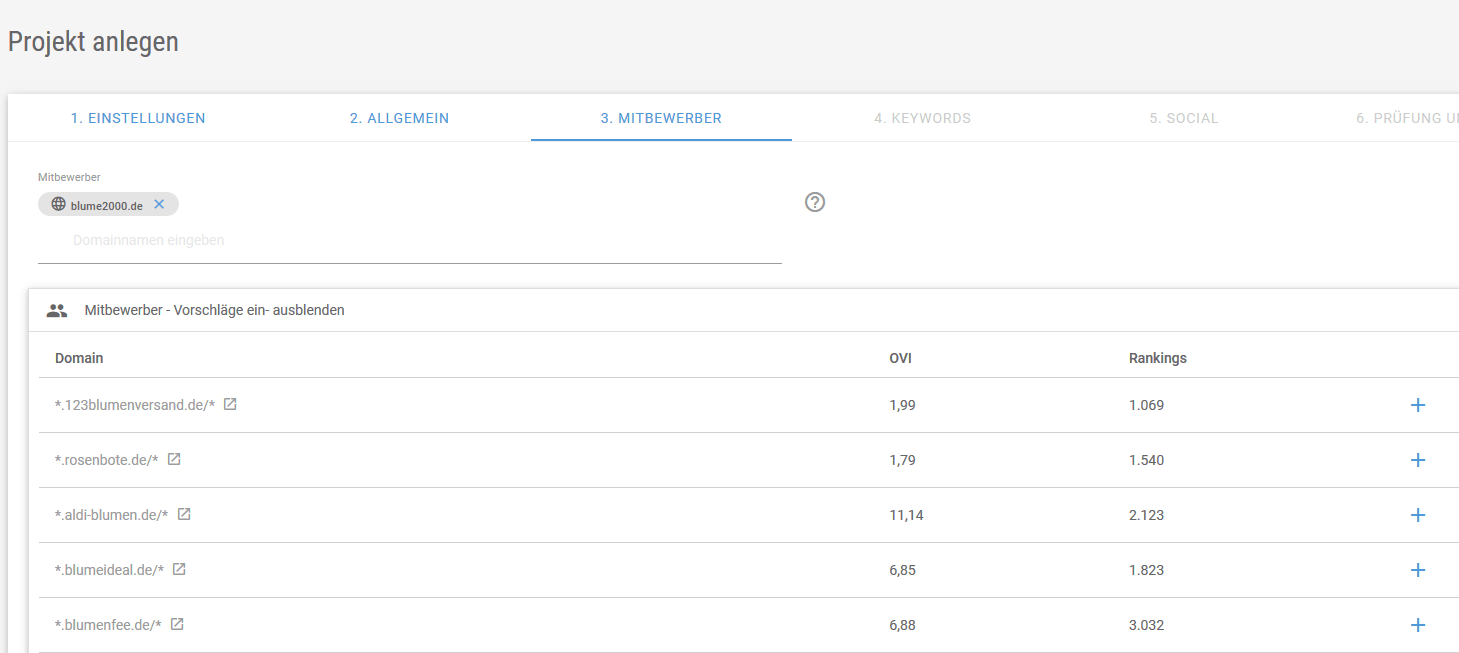Open blumeideal.de external link icon
This screenshot has width=1459, height=653.
(x=179, y=570)
